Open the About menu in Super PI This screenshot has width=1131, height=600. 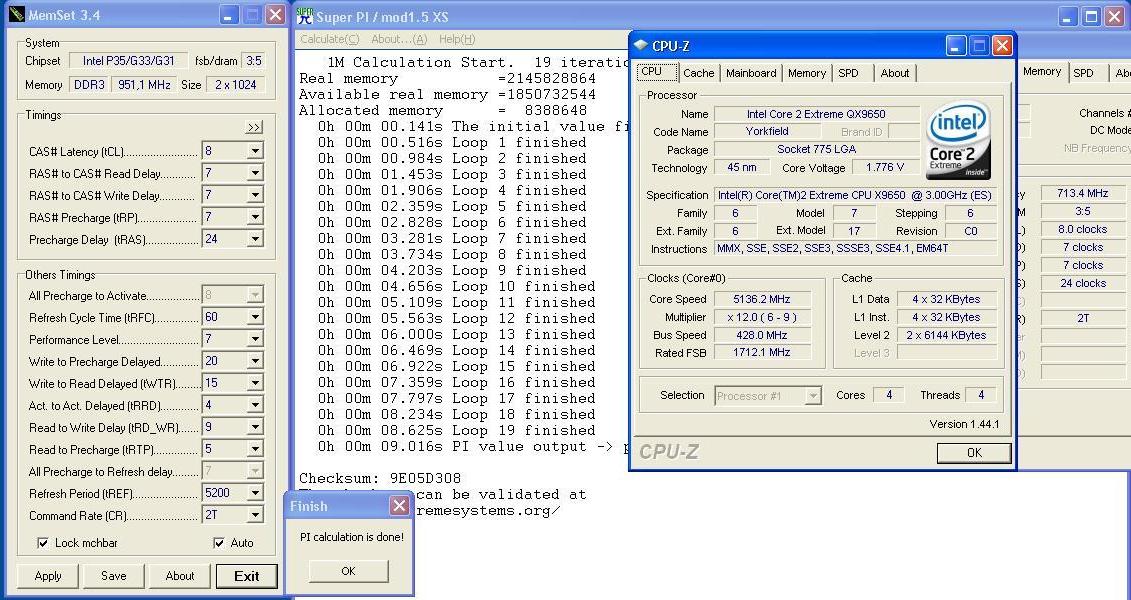(399, 39)
